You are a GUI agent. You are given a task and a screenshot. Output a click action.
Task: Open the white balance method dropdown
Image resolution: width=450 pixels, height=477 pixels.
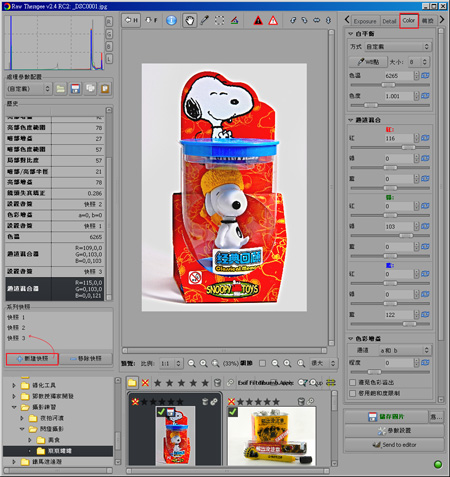point(398,47)
